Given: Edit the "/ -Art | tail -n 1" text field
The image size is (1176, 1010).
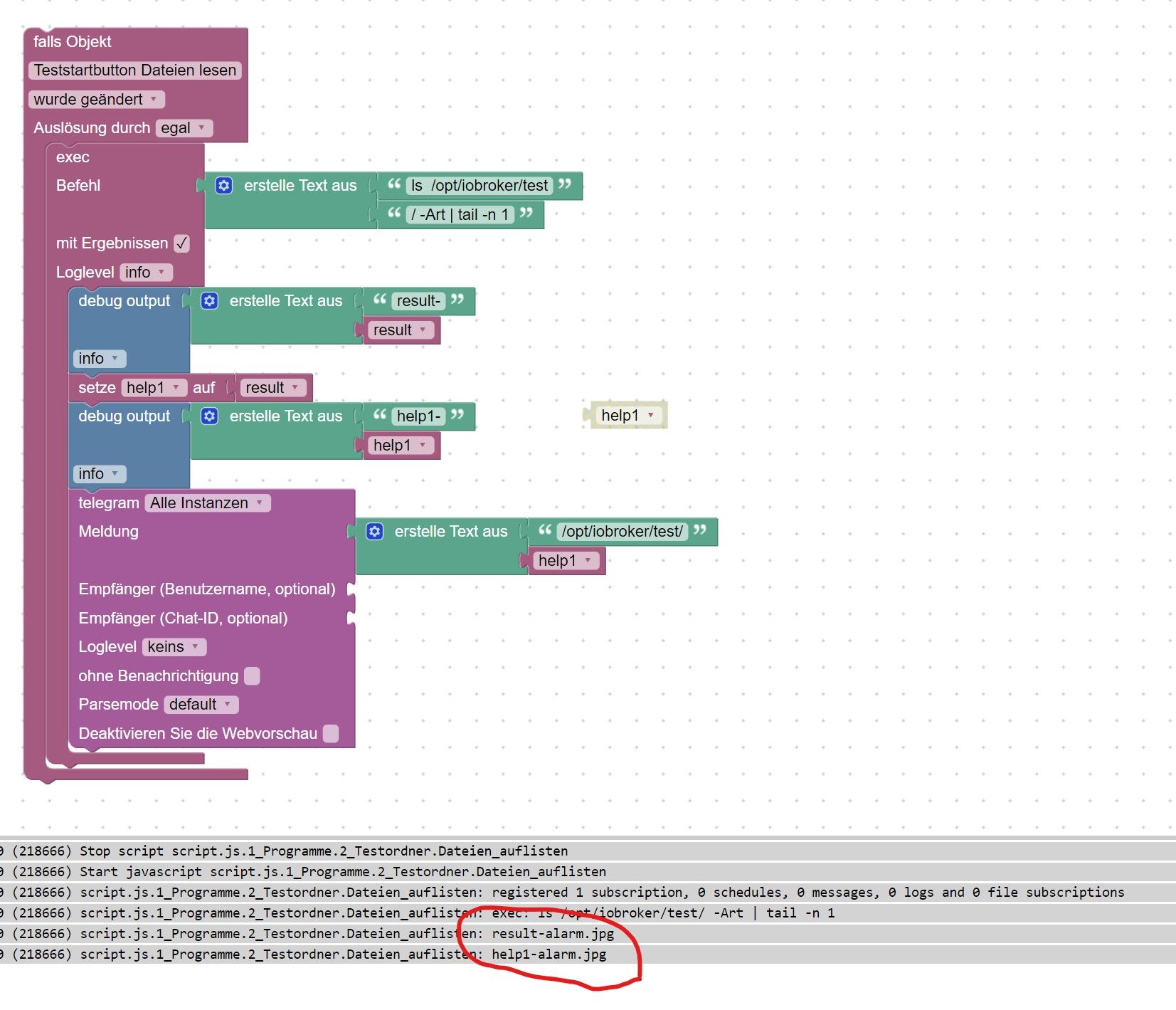Looking at the screenshot, I should pyautogui.click(x=460, y=215).
